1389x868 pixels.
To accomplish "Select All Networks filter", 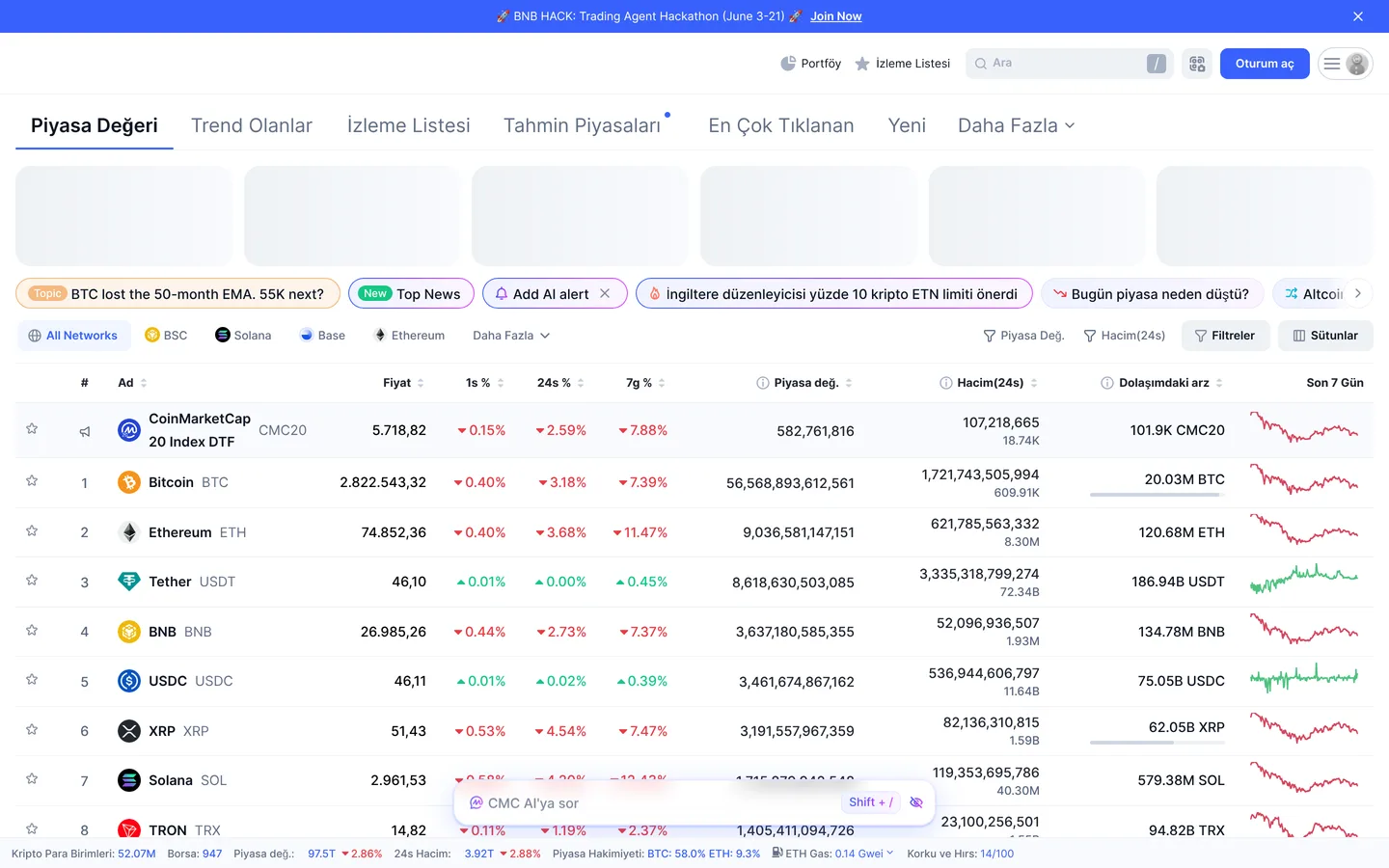I will point(73,336).
